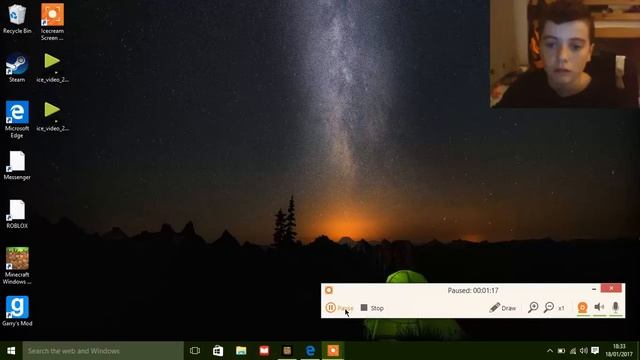Image resolution: width=640 pixels, height=360 pixels.
Task: Select the ROBLOX desktop shortcut
Action: 17,214
